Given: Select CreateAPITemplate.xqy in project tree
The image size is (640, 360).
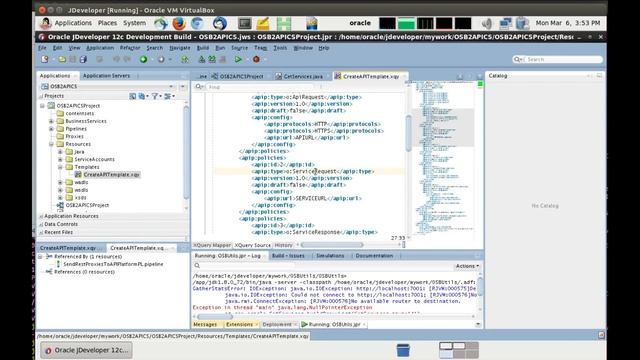Looking at the screenshot, I should [111, 175].
